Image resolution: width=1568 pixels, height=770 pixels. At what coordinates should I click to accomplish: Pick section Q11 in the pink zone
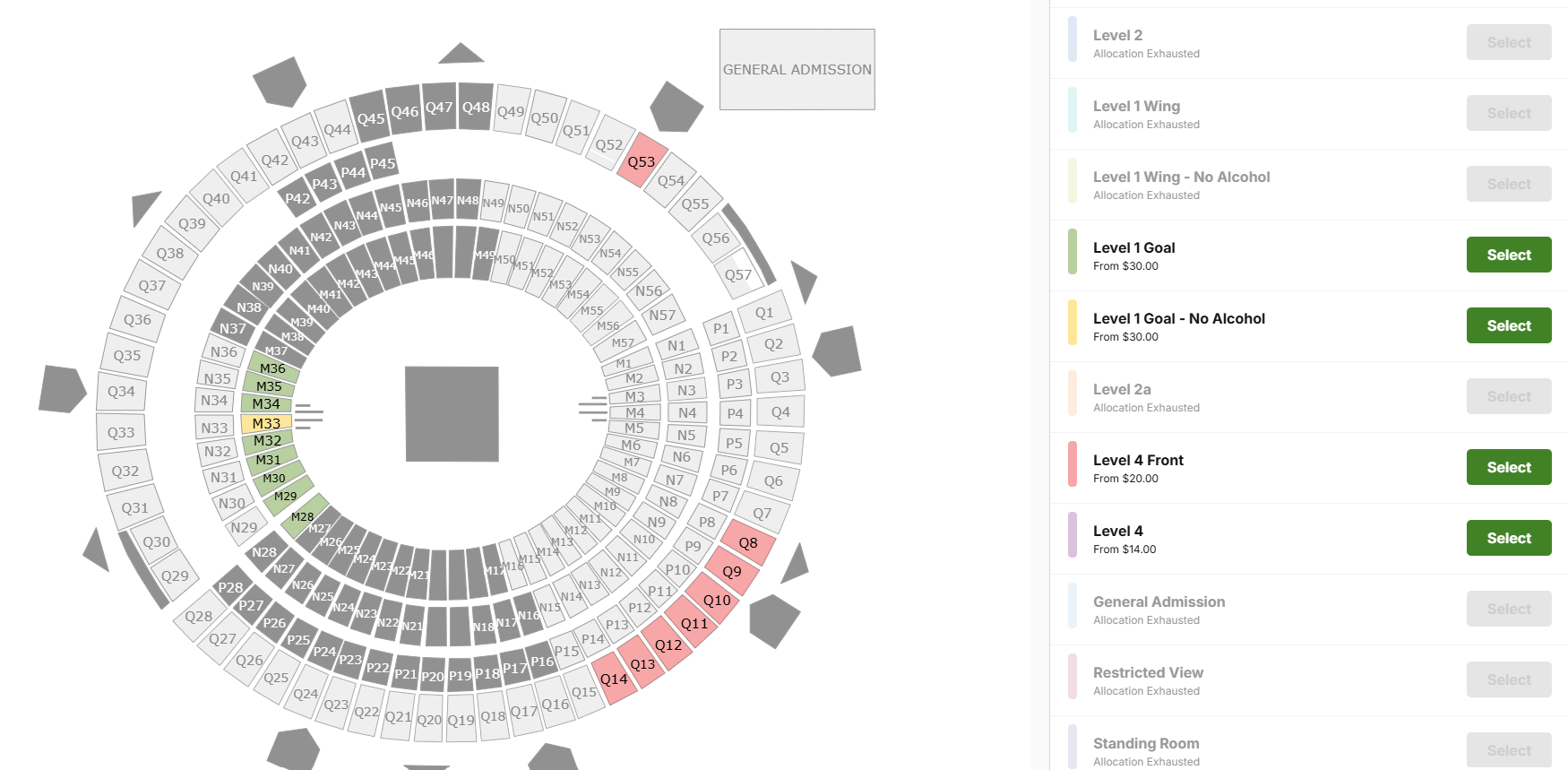[694, 623]
